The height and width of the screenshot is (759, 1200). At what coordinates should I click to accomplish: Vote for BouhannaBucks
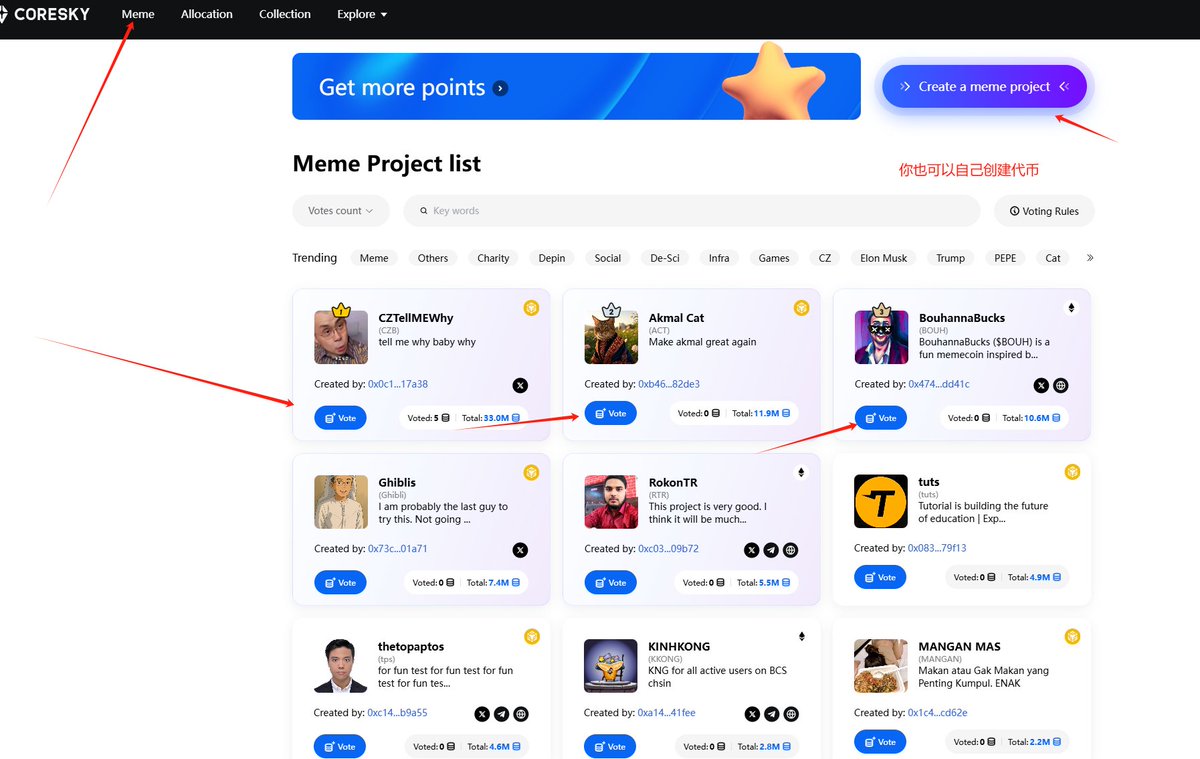880,417
